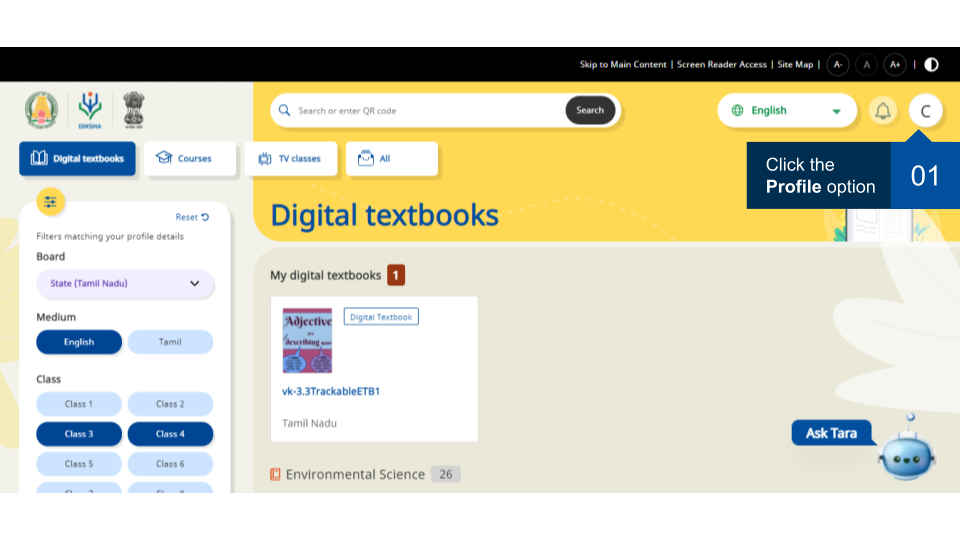Click the filter settings icon
The width and height of the screenshot is (960, 540).
pos(51,201)
